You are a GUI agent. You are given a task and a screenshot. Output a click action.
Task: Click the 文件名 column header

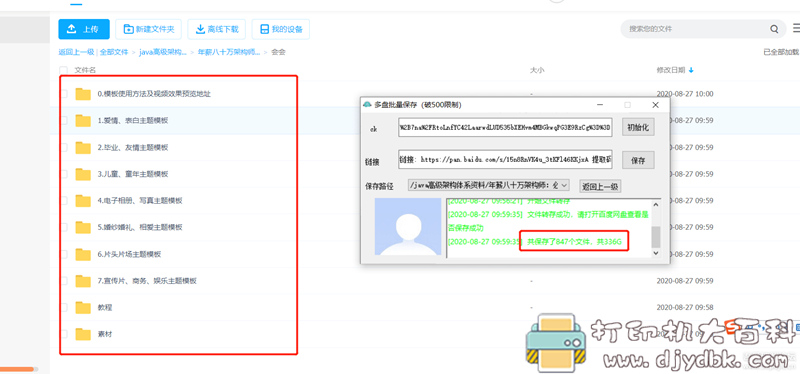point(85,70)
